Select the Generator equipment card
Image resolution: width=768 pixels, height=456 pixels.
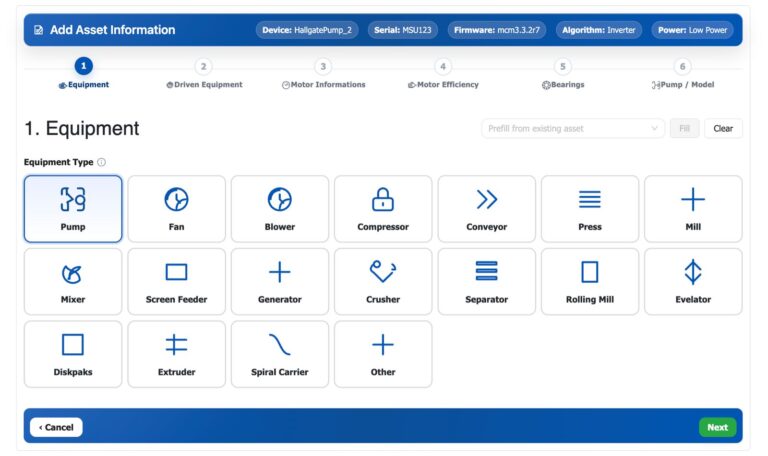(280, 282)
